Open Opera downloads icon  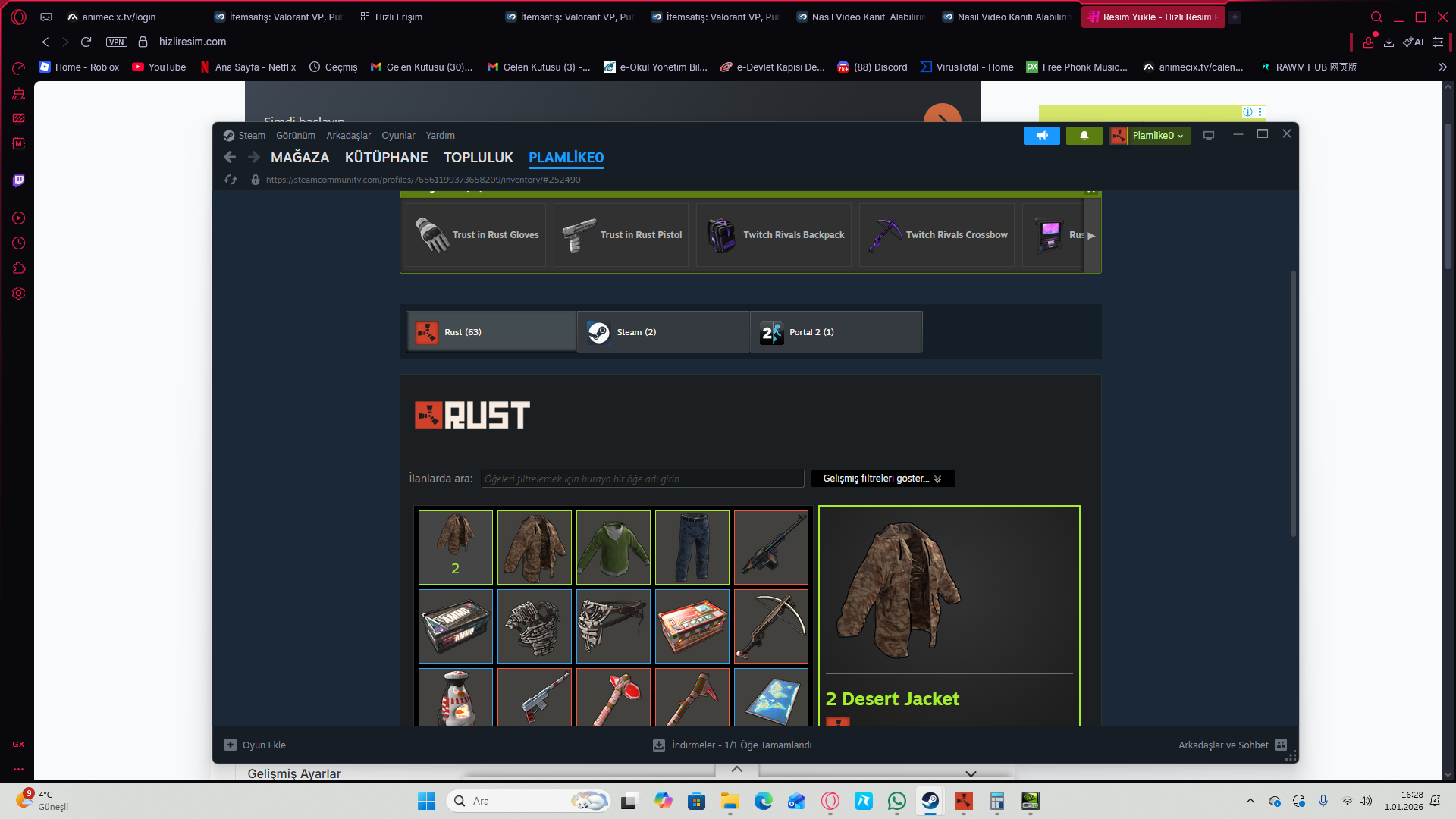[x=1389, y=42]
